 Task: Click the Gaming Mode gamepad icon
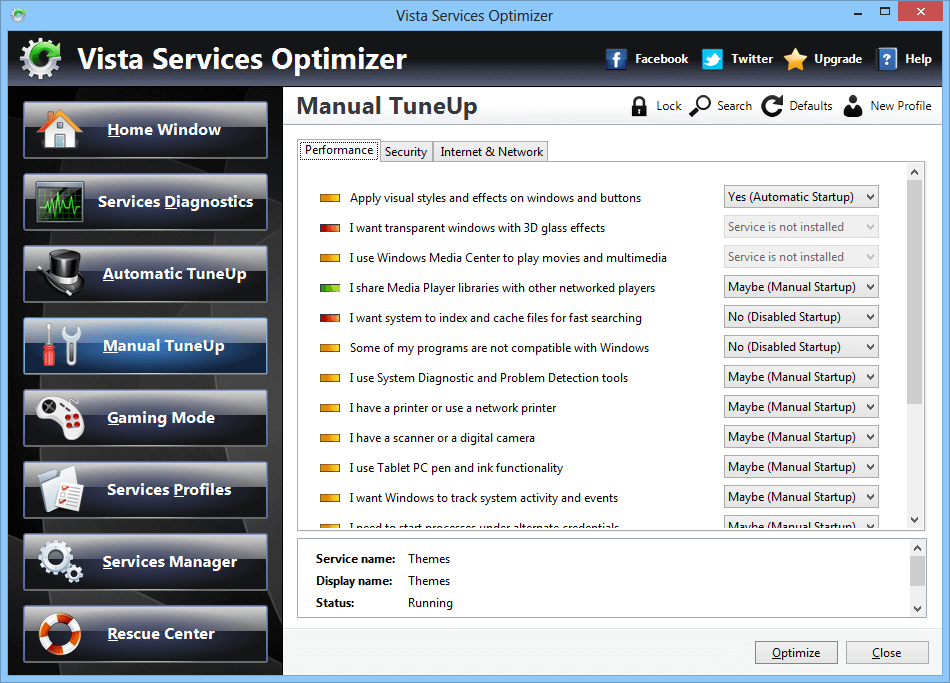click(x=60, y=417)
